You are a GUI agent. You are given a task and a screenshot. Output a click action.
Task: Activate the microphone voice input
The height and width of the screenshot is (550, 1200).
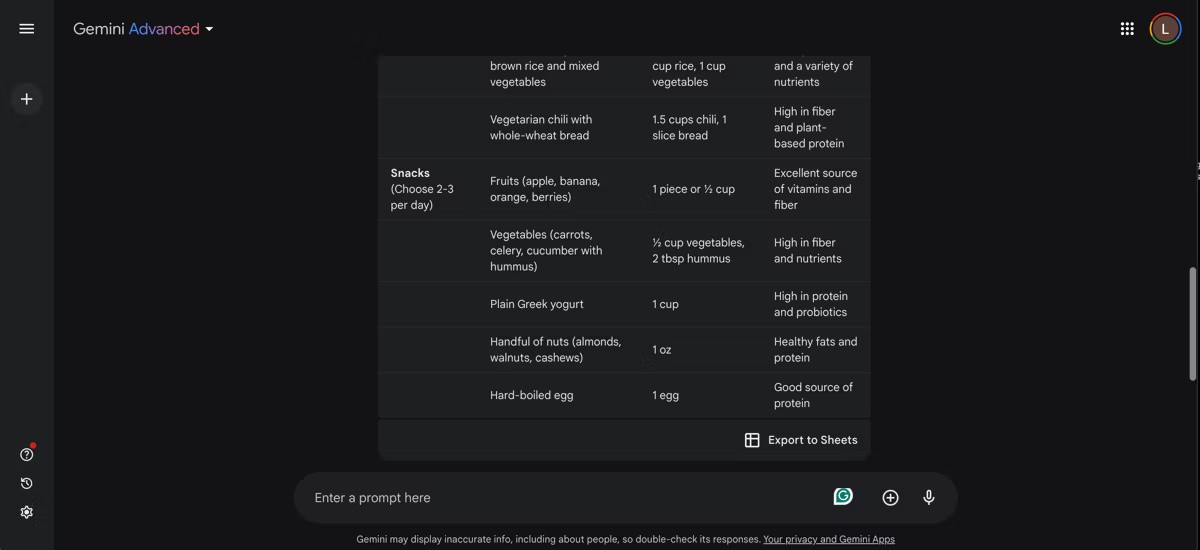click(929, 498)
